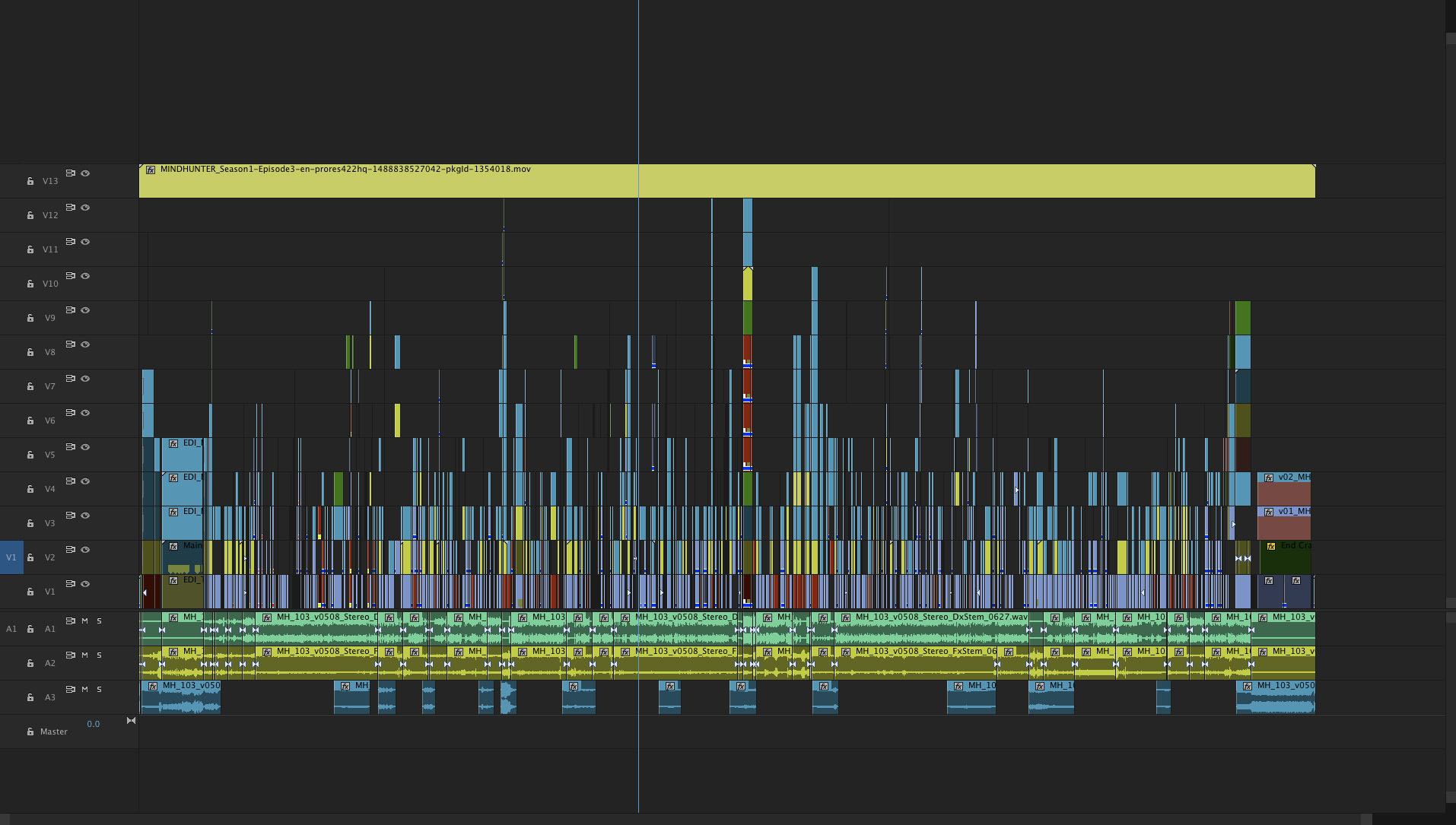Solo audio track A3
The width and height of the screenshot is (1456, 825).
tap(99, 690)
